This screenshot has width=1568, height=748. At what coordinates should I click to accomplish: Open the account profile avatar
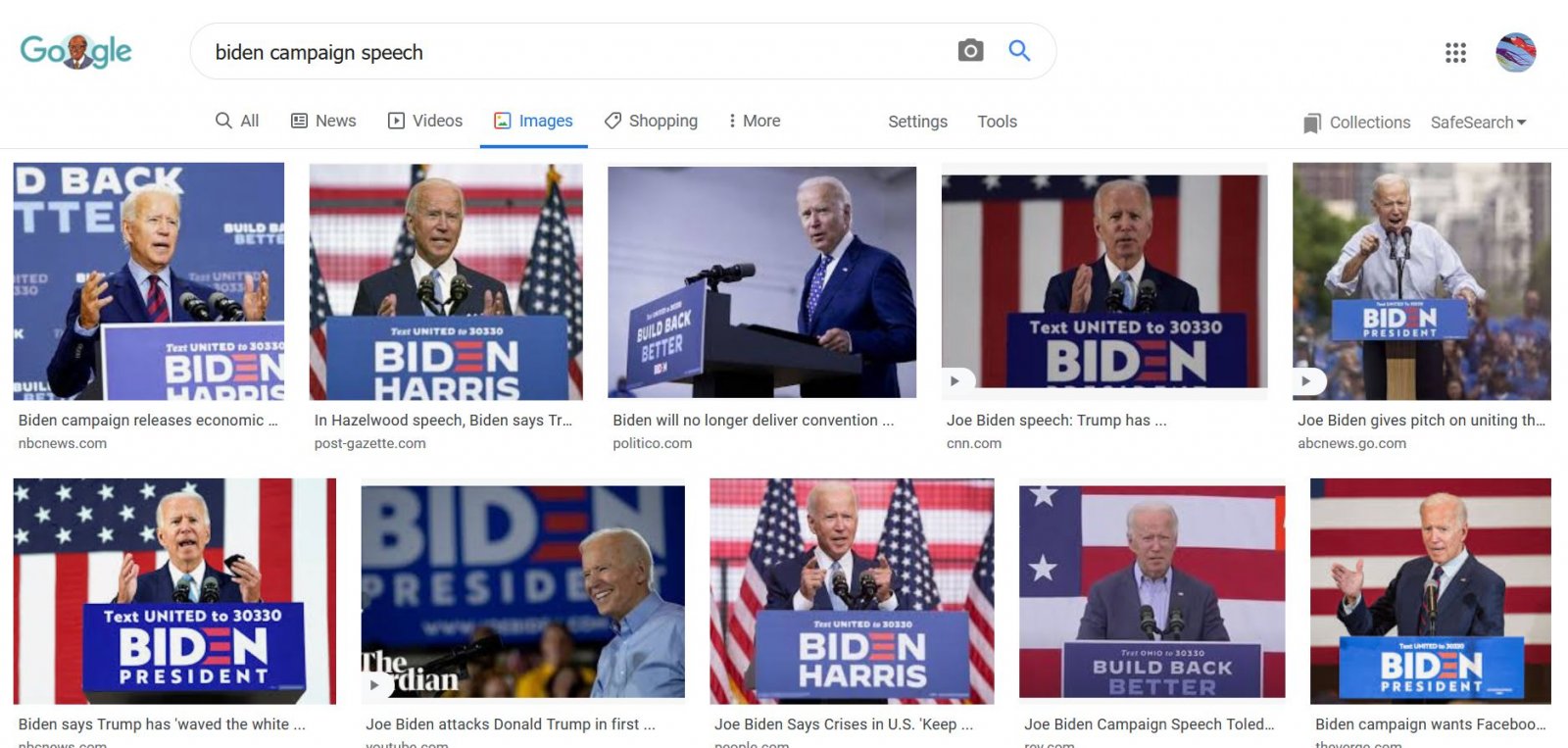pyautogui.click(x=1515, y=52)
